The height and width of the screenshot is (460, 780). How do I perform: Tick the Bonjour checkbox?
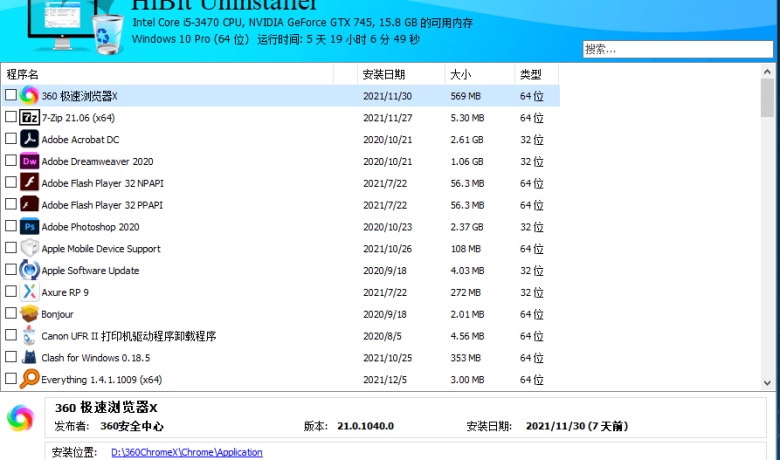11,313
